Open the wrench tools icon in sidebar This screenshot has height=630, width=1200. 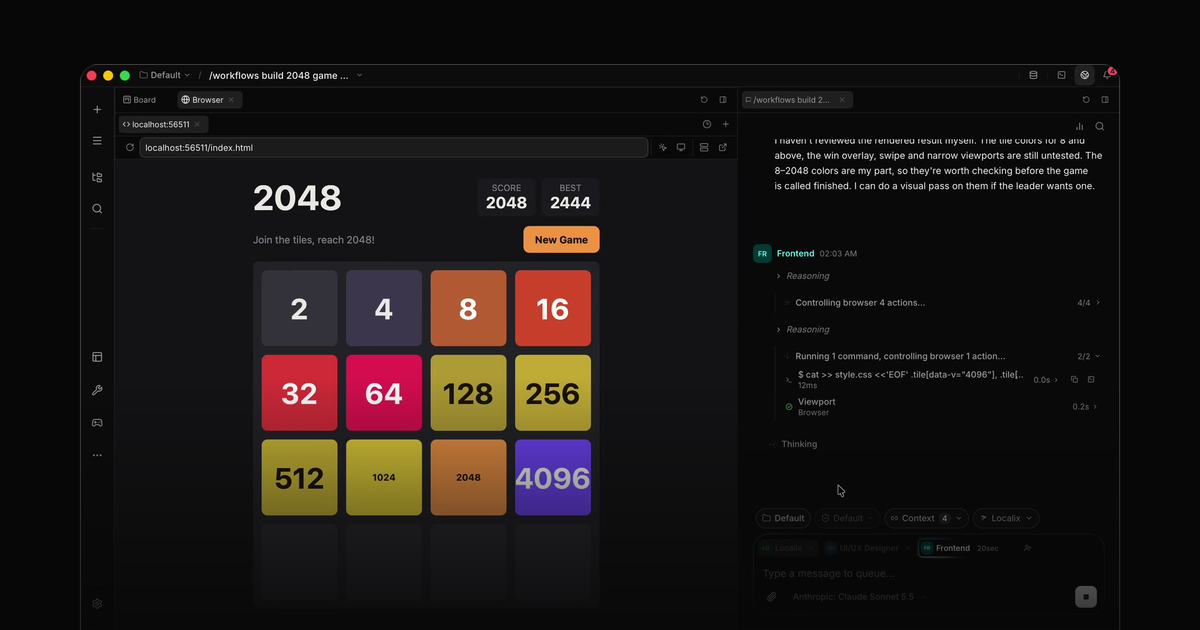coord(97,390)
